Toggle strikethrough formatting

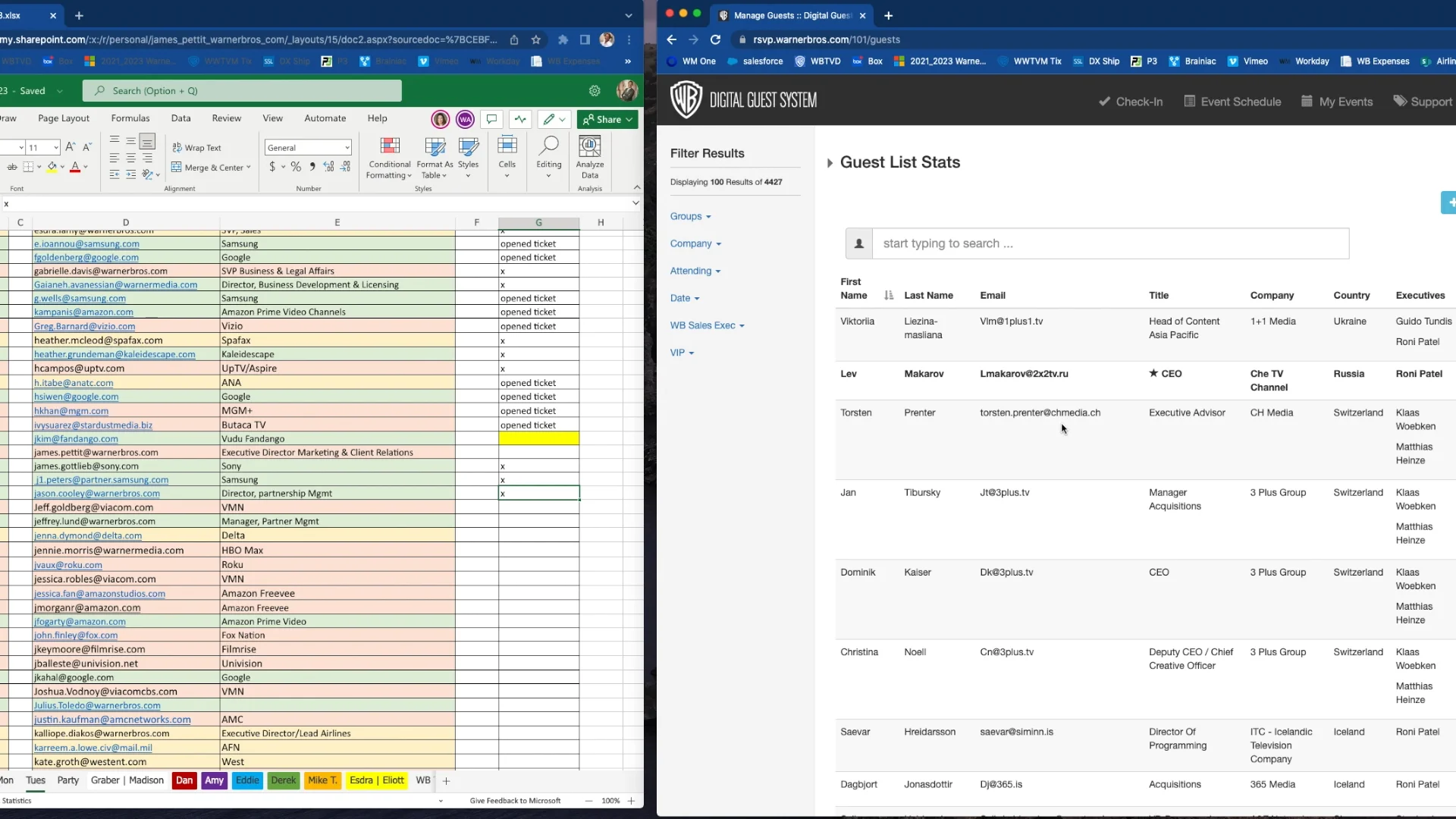pos(12,167)
